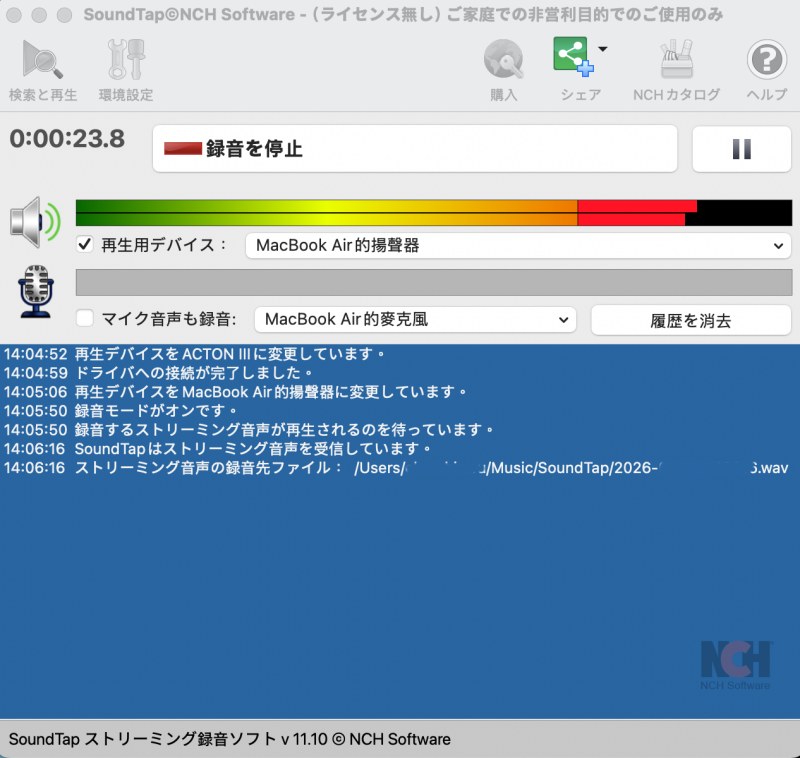Click the SoundTap v 11.10 status bar text
The height and width of the screenshot is (758, 800).
pyautogui.click(x=230, y=739)
